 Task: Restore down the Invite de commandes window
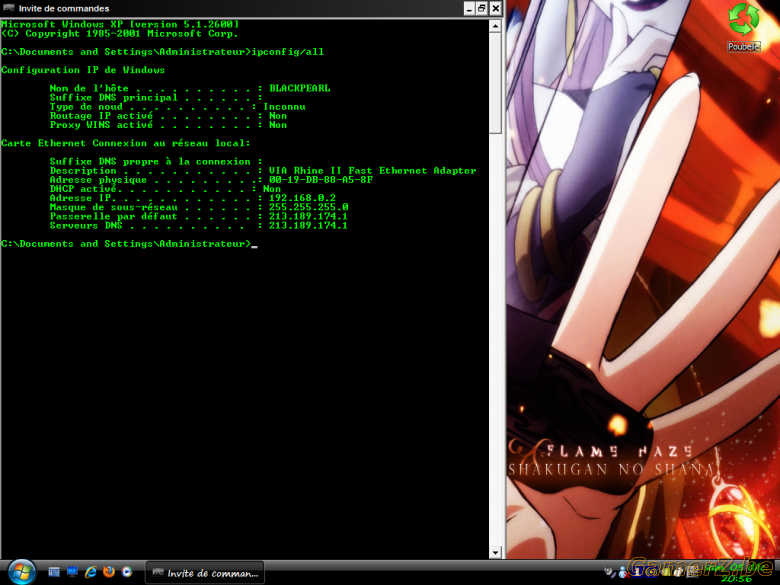click(482, 8)
